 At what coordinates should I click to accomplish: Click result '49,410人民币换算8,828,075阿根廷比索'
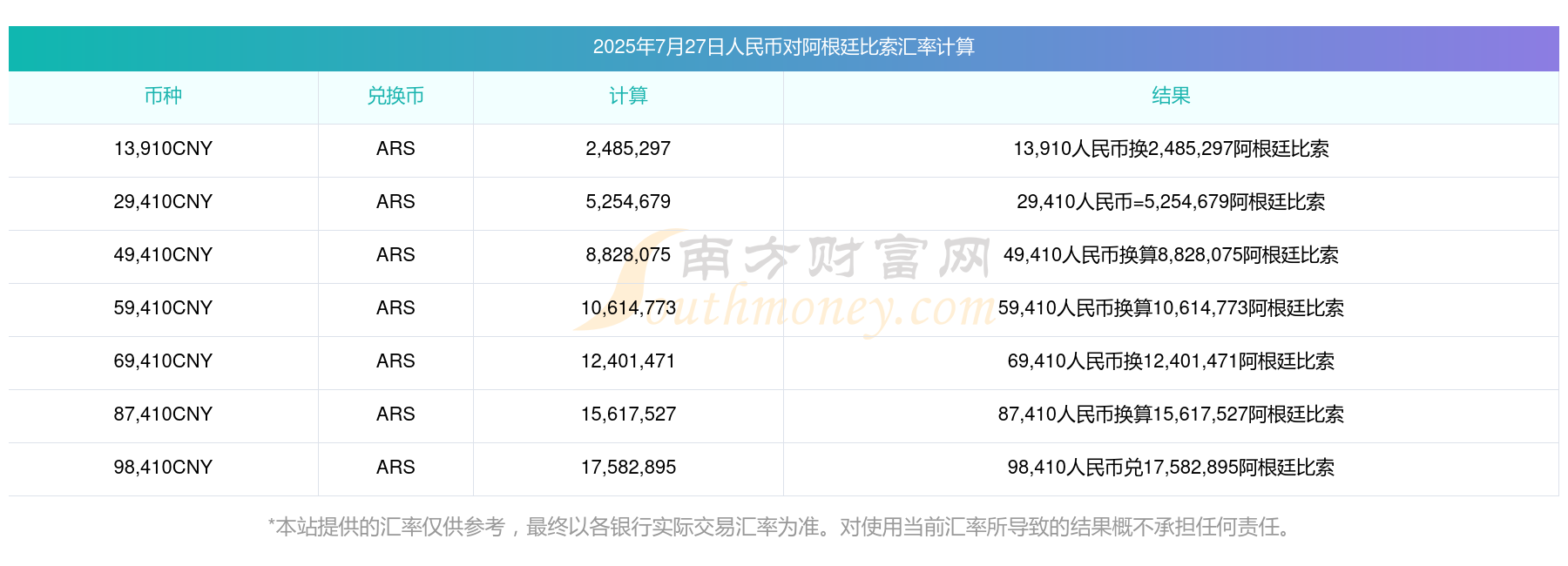[1171, 255]
